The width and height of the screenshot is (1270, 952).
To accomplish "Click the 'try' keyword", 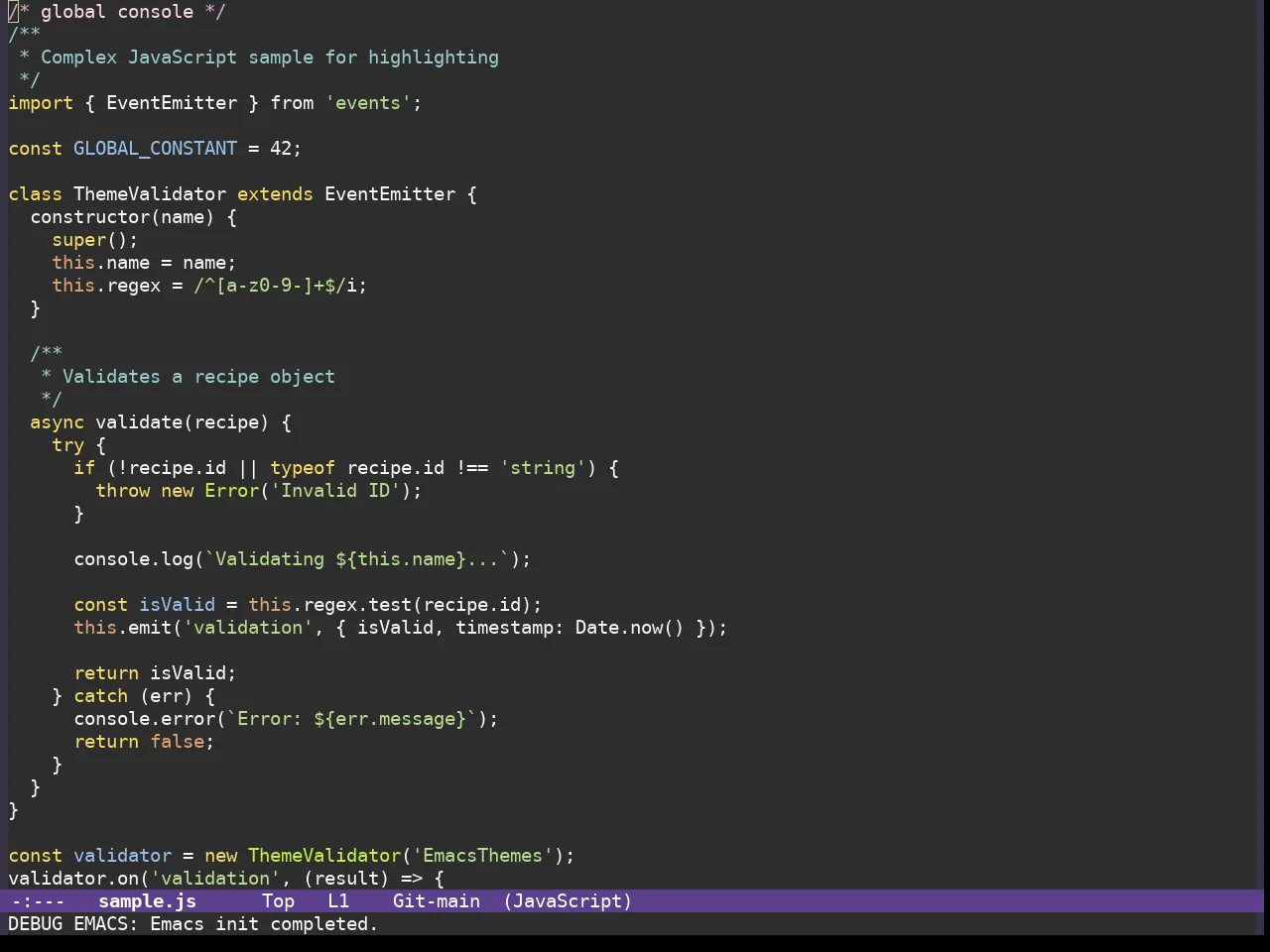I will click(x=67, y=445).
